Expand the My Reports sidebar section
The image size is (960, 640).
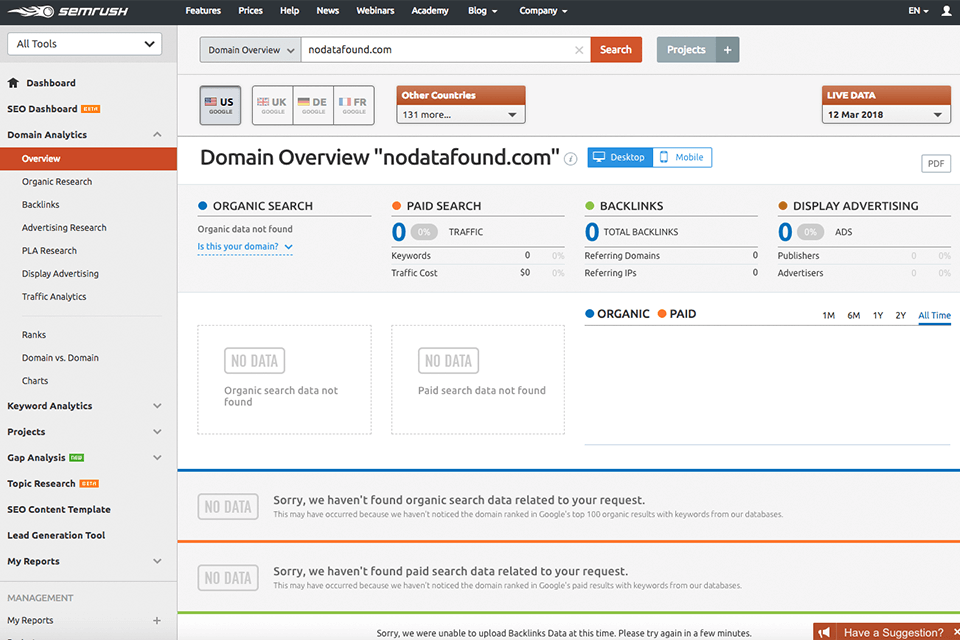tap(157, 561)
